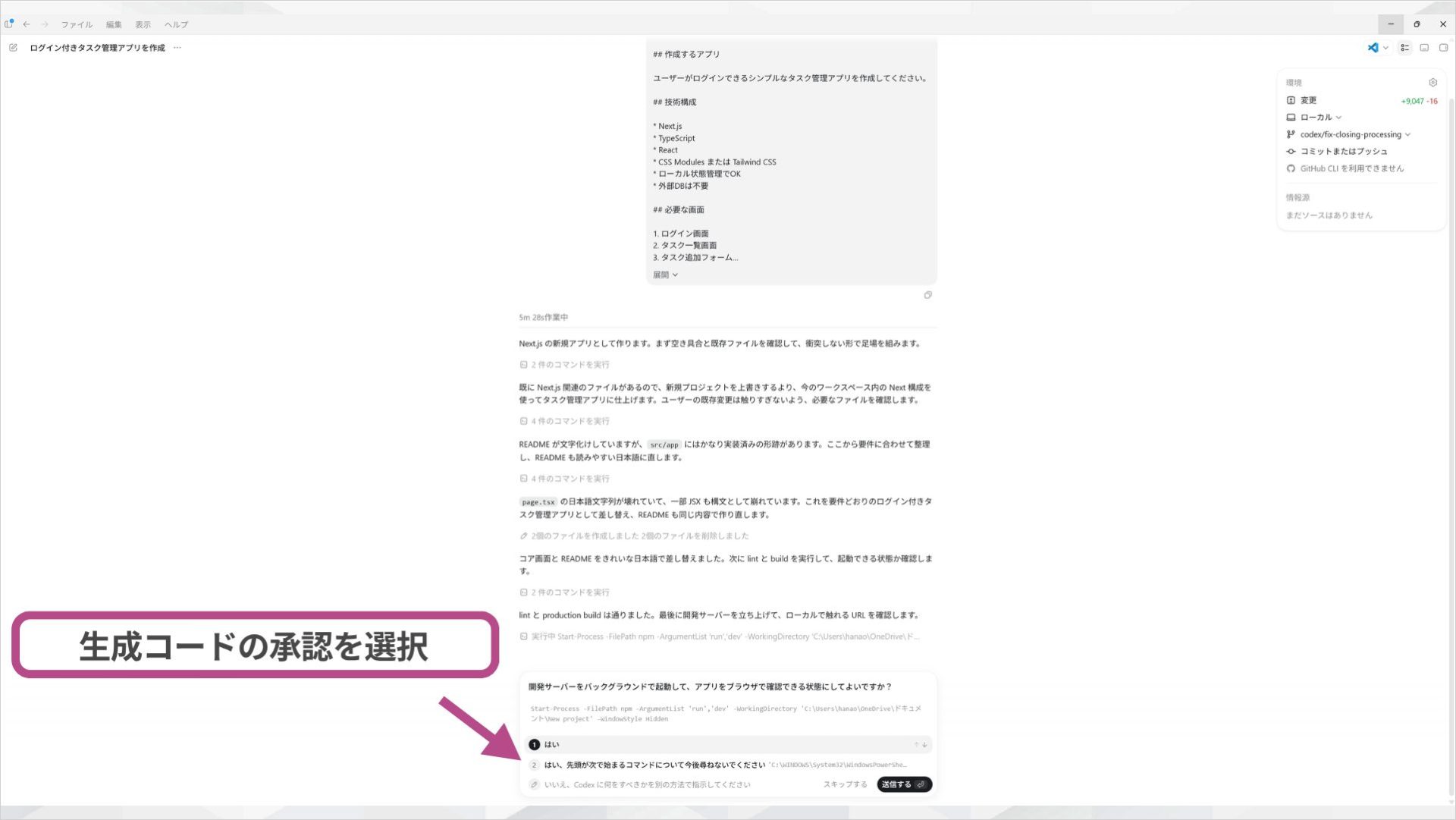Expand the collapsed prompt with 展開
Image resolution: width=1456 pixels, height=820 pixels.
pyautogui.click(x=665, y=275)
